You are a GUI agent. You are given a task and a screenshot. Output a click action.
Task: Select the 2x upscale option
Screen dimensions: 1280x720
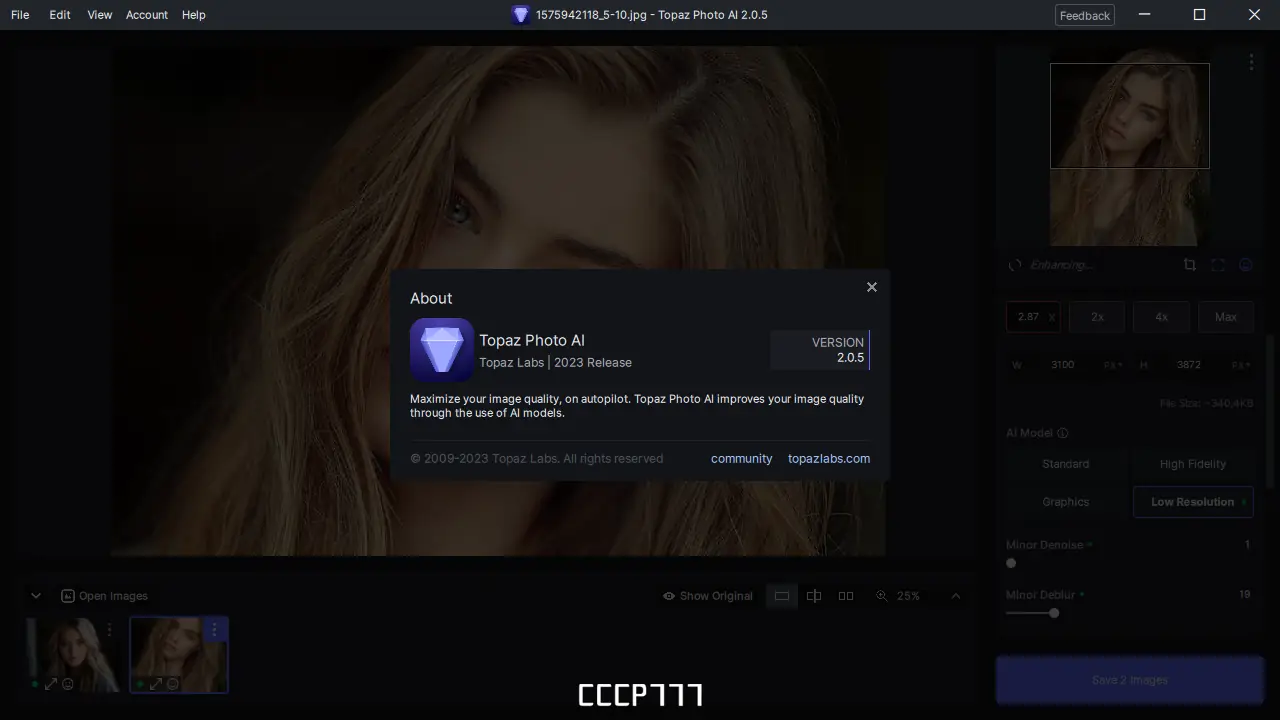[x=1097, y=317]
